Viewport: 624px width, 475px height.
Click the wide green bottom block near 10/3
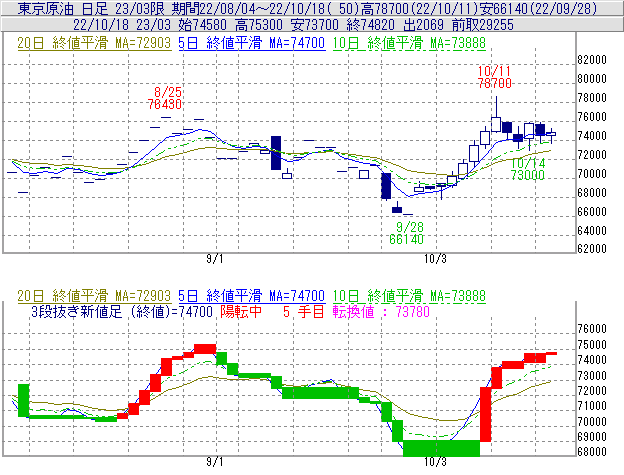[441, 448]
